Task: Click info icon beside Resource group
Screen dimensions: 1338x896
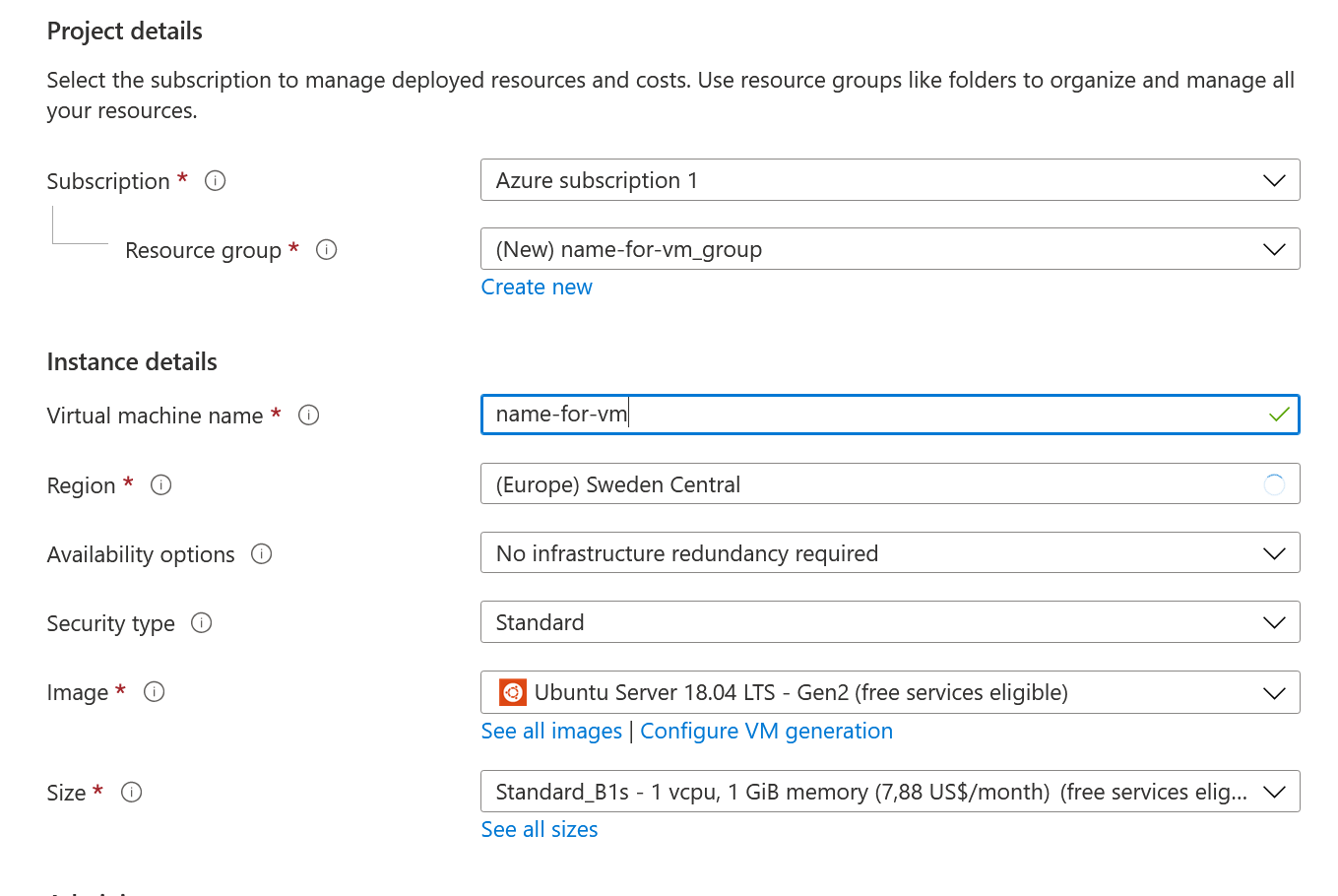Action: pos(327,250)
